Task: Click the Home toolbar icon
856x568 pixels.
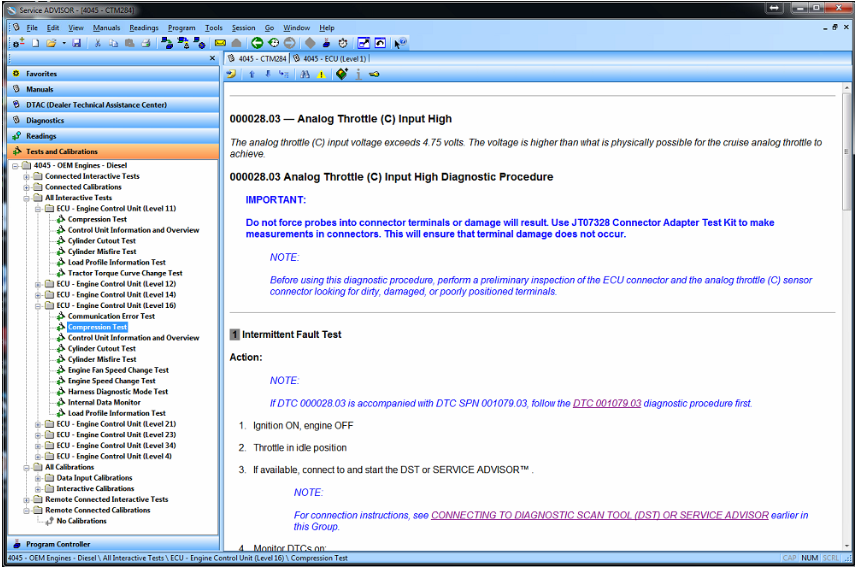Action: [236, 43]
